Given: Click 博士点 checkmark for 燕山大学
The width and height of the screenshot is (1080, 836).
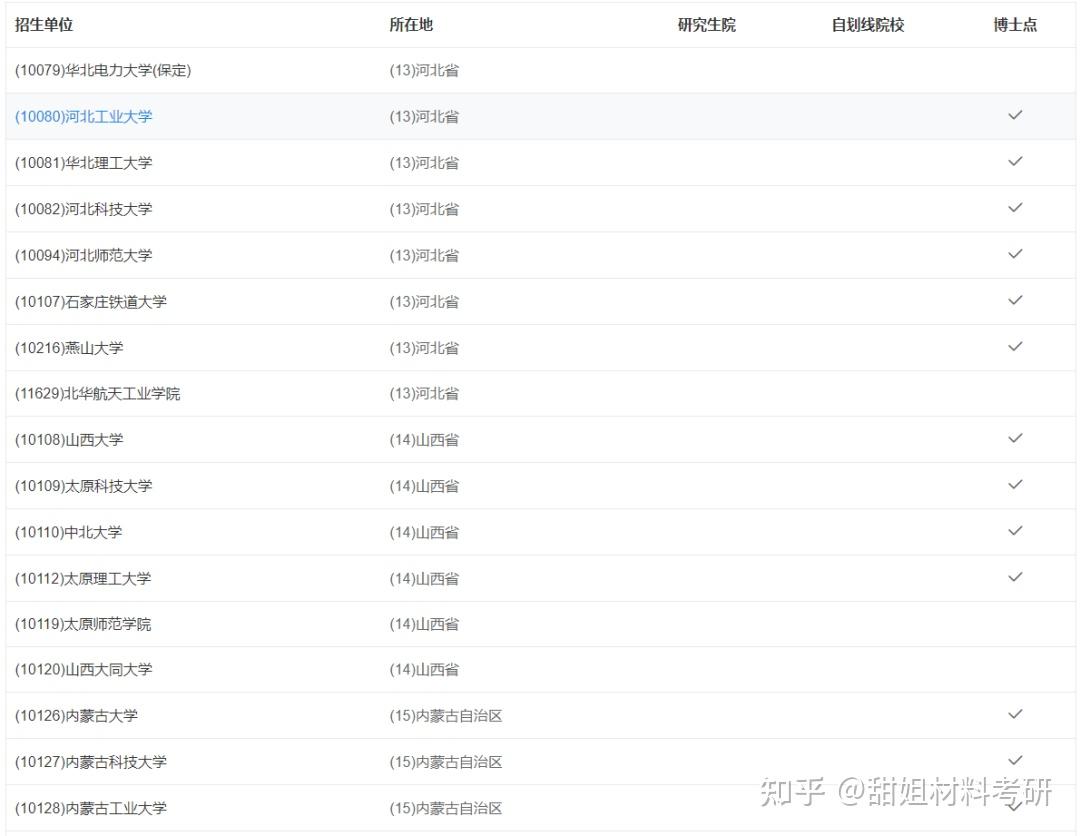Looking at the screenshot, I should pos(1015,346).
